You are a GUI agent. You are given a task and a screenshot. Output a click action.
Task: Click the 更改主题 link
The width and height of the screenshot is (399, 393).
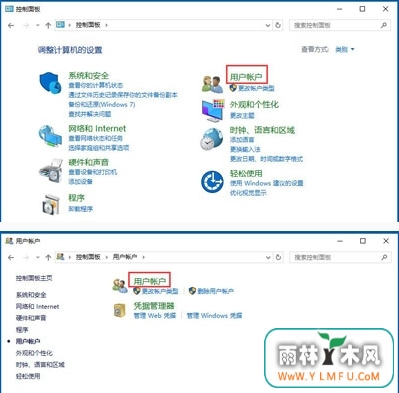click(x=242, y=115)
